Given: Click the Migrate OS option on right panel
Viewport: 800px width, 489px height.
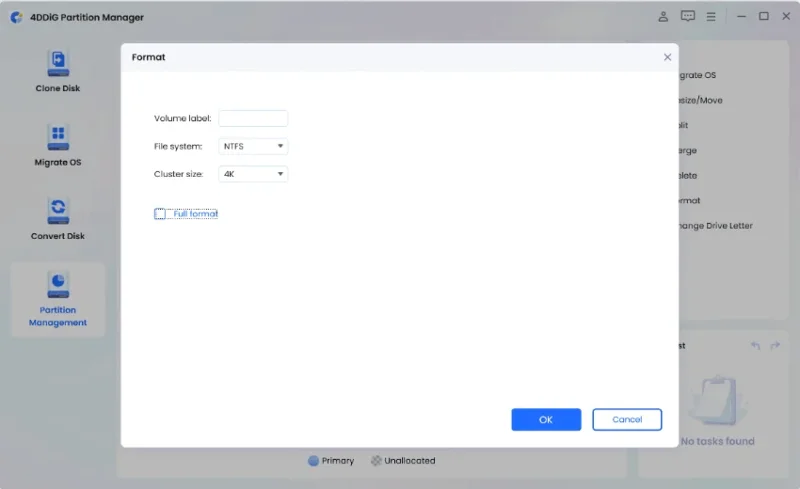Looking at the screenshot, I should (697, 75).
